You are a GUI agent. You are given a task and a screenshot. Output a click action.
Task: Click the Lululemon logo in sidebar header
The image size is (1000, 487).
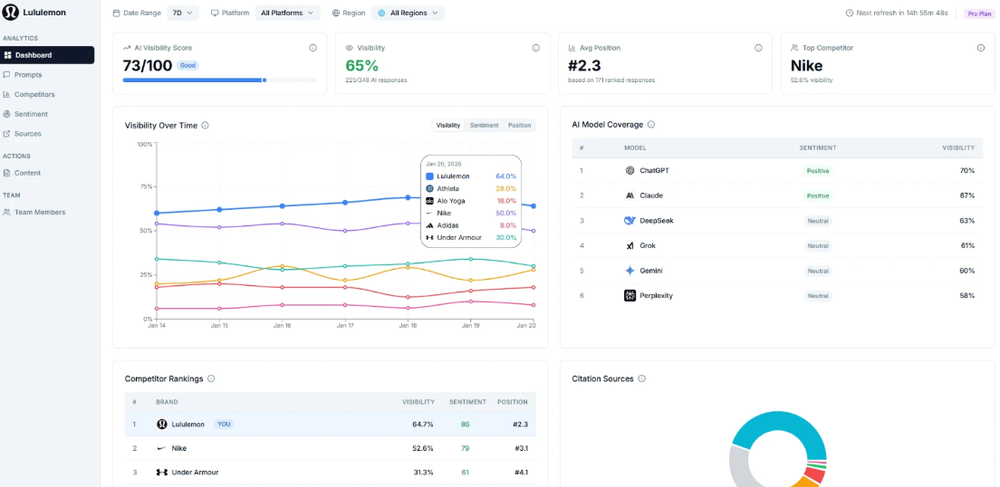point(10,12)
